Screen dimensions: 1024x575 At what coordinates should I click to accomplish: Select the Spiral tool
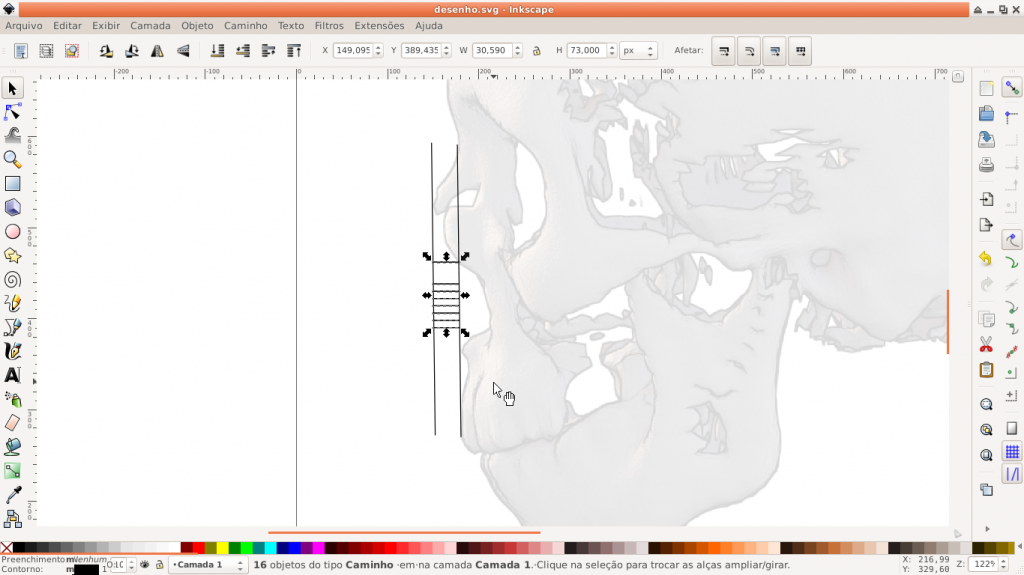pyautogui.click(x=12, y=280)
